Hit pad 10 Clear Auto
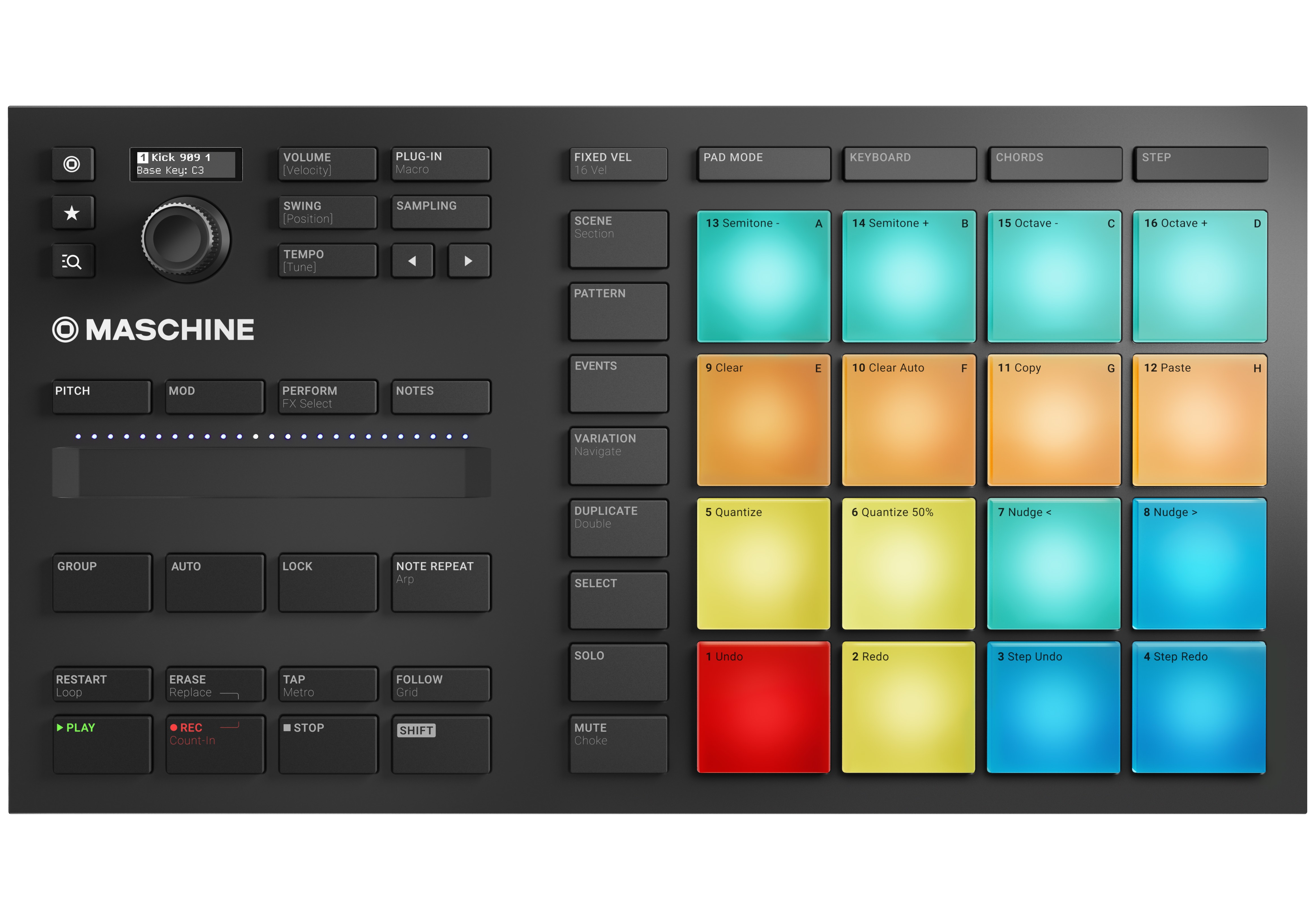 tap(909, 420)
